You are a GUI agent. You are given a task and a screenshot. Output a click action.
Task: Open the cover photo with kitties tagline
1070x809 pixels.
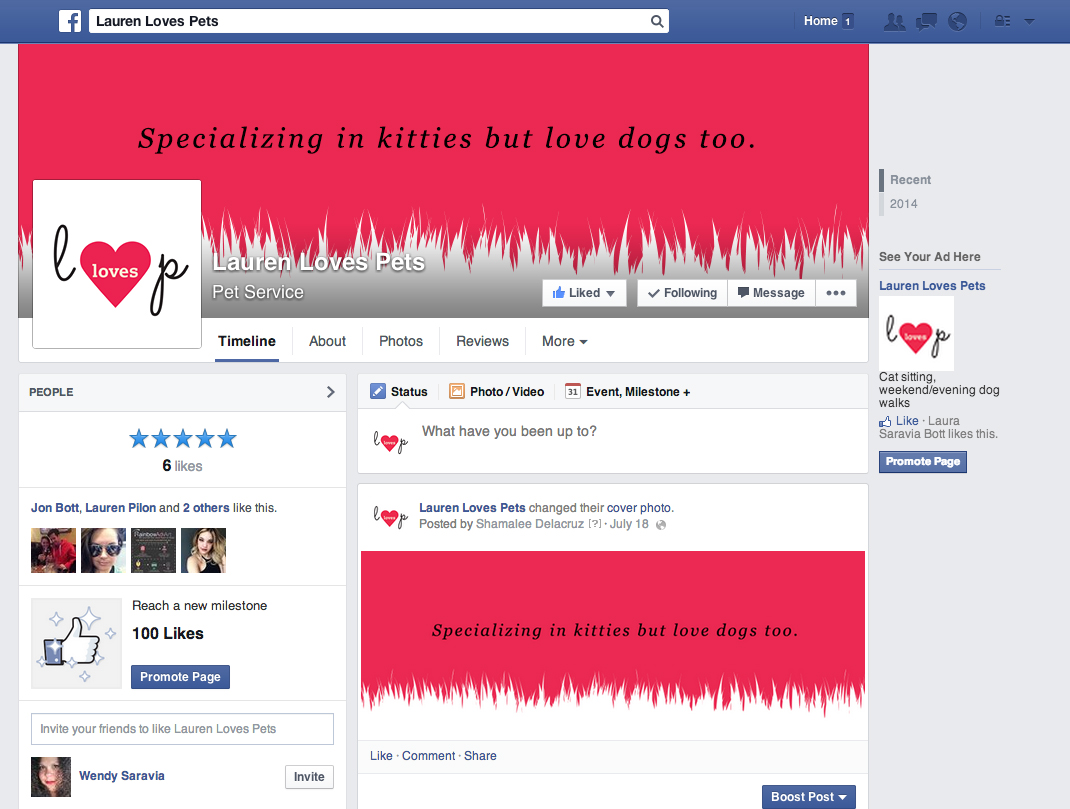pos(444,181)
